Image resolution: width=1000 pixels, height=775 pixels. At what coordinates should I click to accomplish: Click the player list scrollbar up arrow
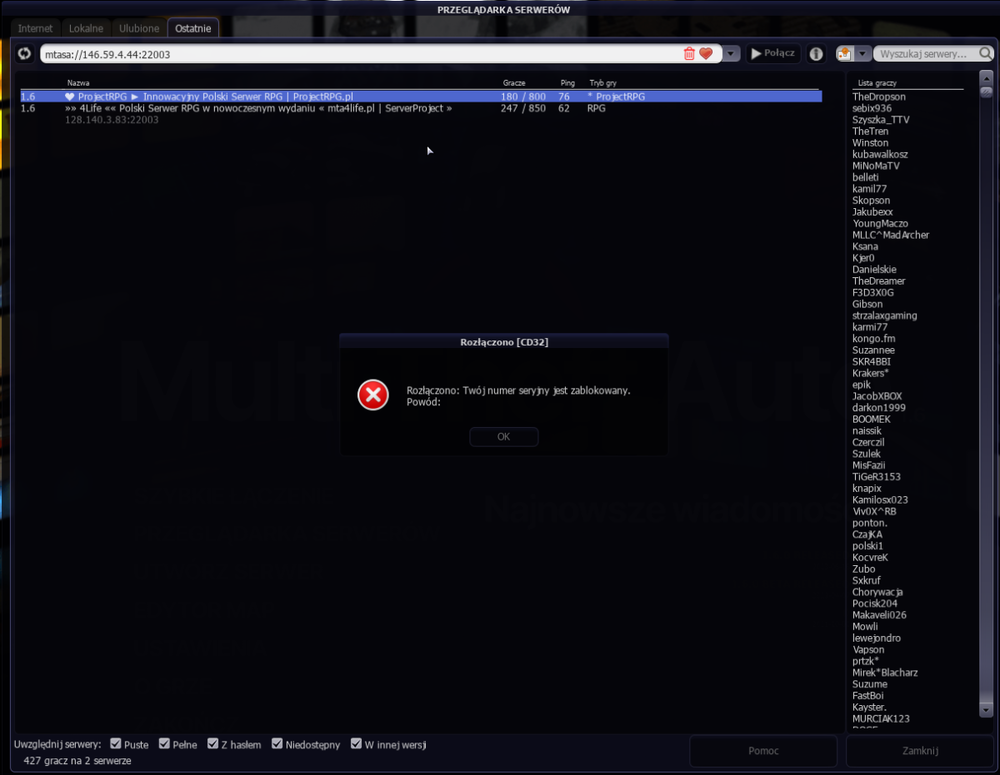[986, 78]
